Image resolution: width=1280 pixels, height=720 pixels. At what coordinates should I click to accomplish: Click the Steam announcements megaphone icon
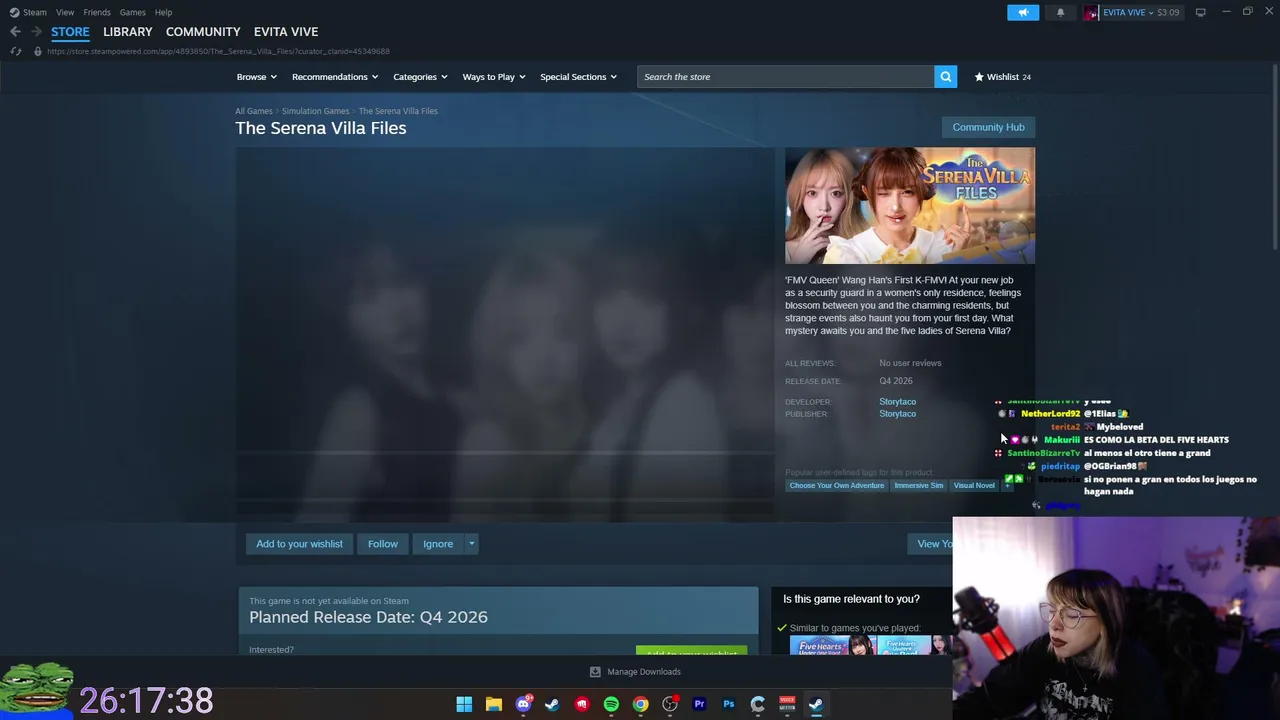(1023, 12)
